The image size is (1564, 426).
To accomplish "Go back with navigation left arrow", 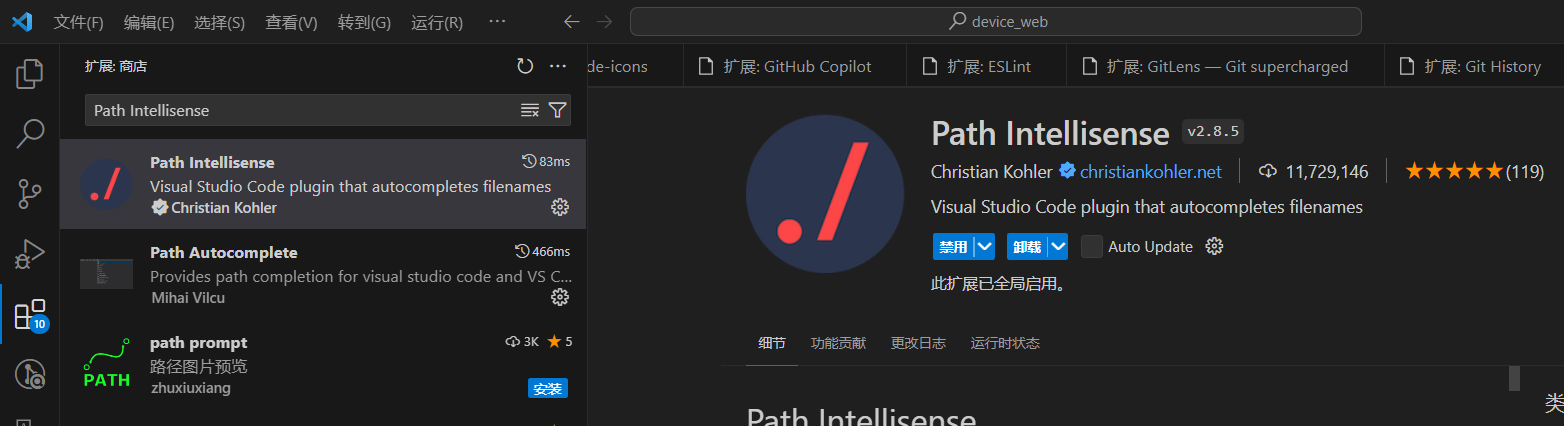I will [x=572, y=22].
